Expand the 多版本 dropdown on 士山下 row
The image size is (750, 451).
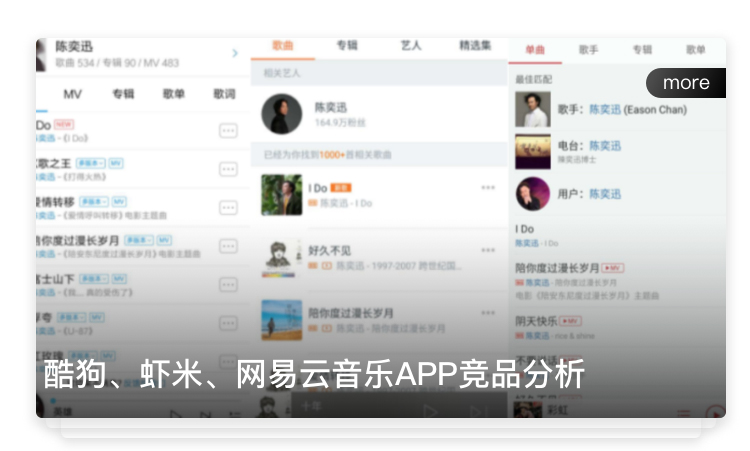[94, 278]
